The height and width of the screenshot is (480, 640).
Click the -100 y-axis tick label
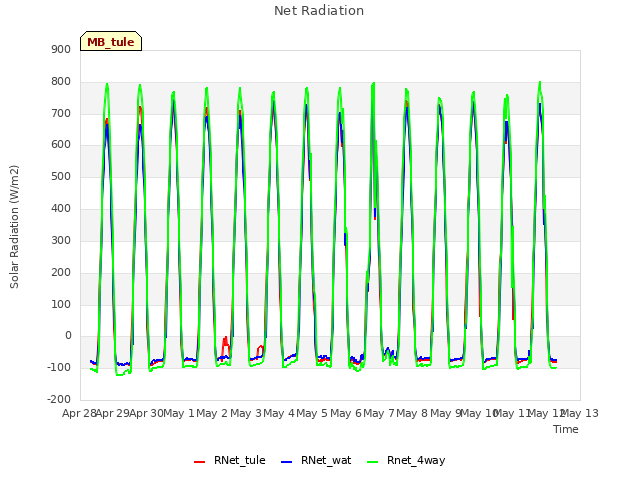[x=59, y=367]
